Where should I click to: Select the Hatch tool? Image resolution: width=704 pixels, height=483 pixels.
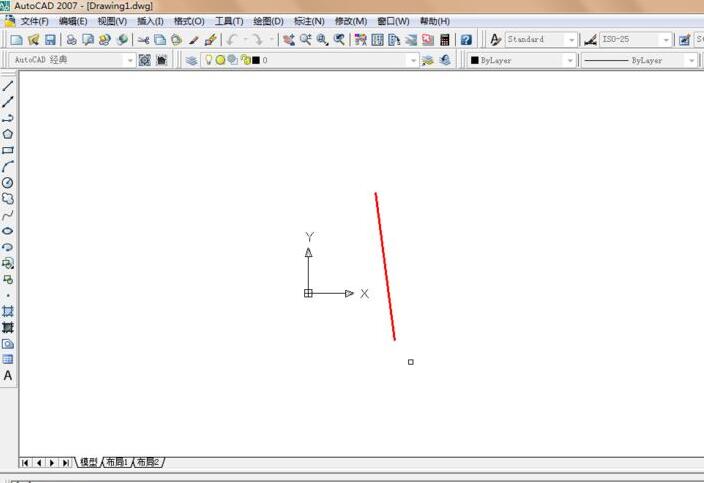pos(8,311)
